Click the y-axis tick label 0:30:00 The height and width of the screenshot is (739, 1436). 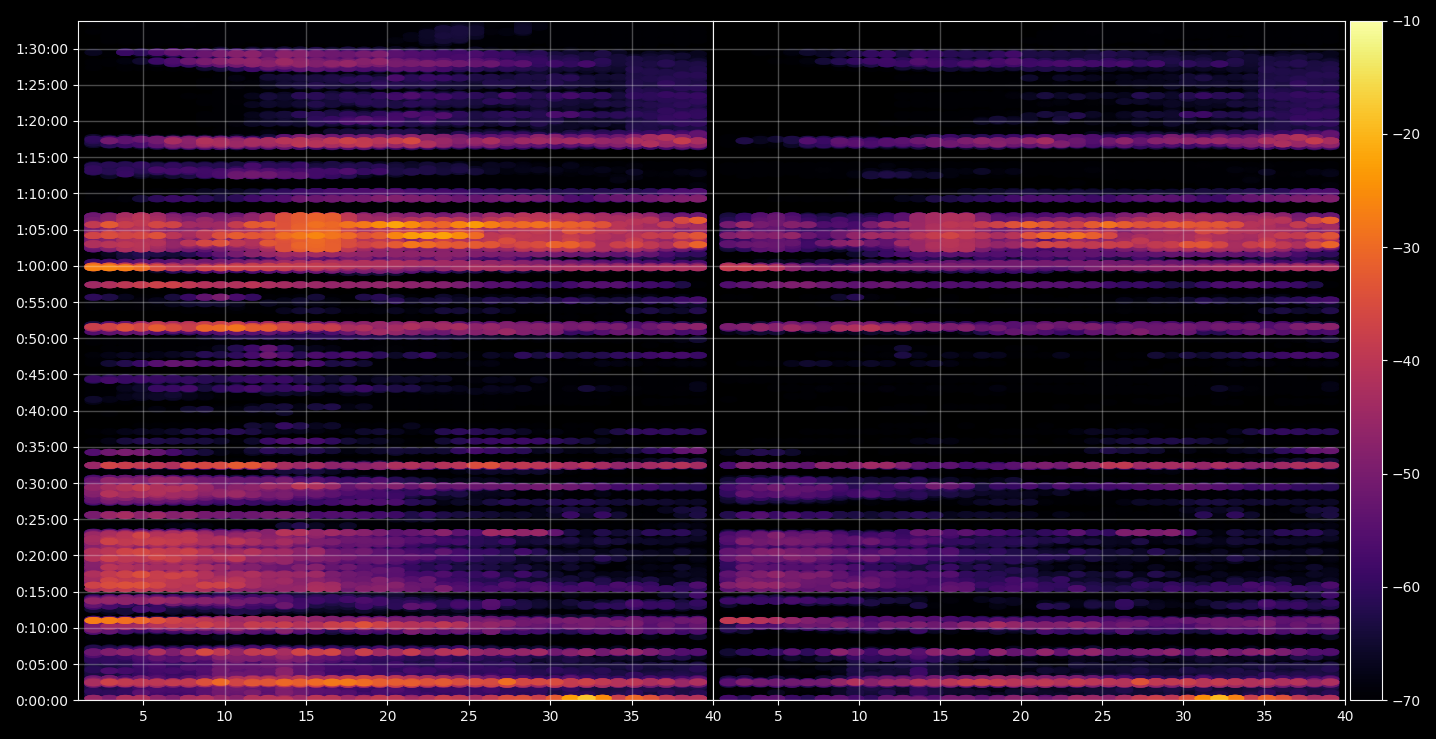pos(41,484)
